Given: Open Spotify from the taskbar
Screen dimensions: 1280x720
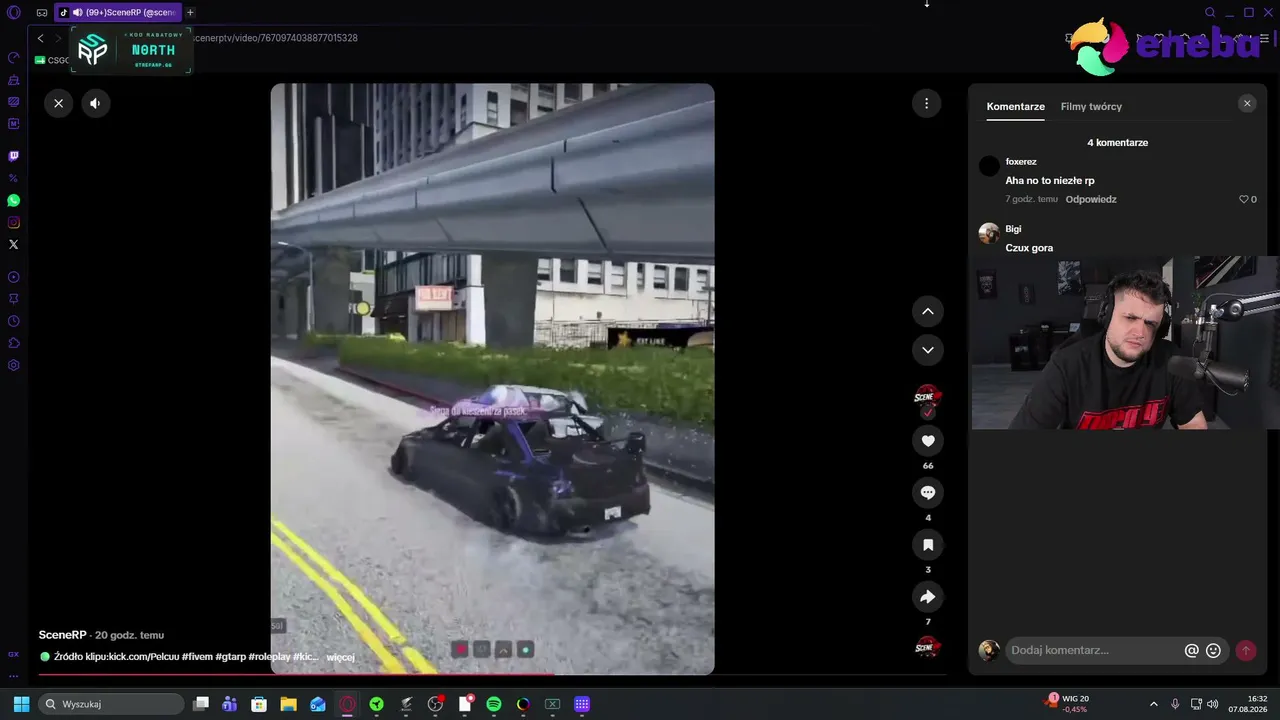Looking at the screenshot, I should point(494,704).
